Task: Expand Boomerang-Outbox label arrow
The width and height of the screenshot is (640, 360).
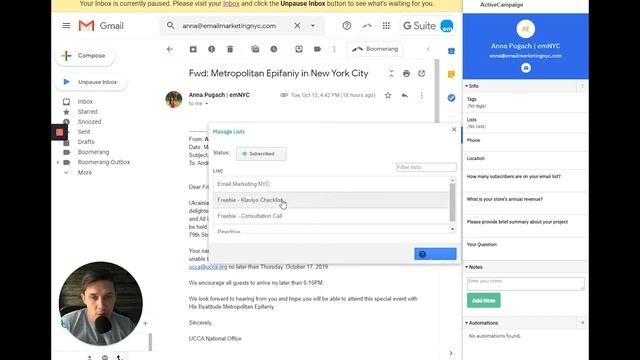Action: (58, 162)
